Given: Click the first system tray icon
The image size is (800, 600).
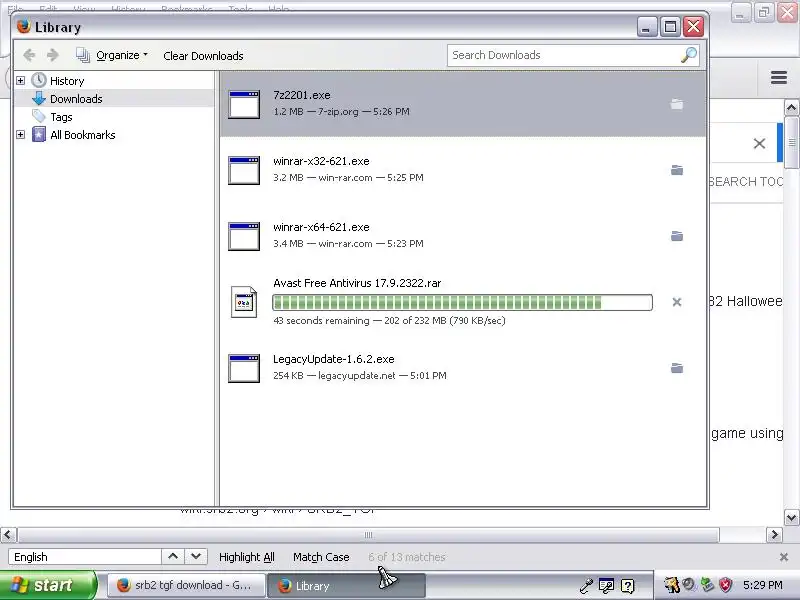Looking at the screenshot, I should point(672,585).
